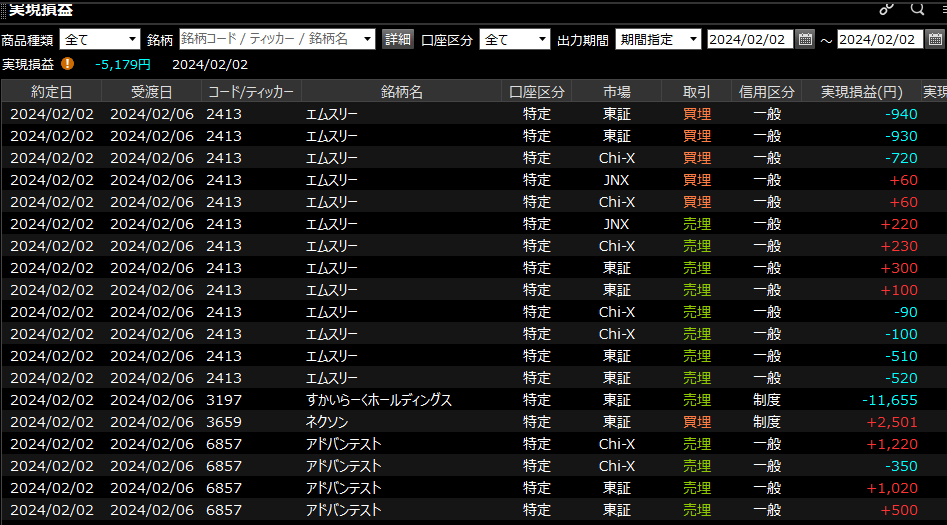The image size is (947, 525).
Task: Click アドバンテスト in the +1,220 row
Action: 343,444
